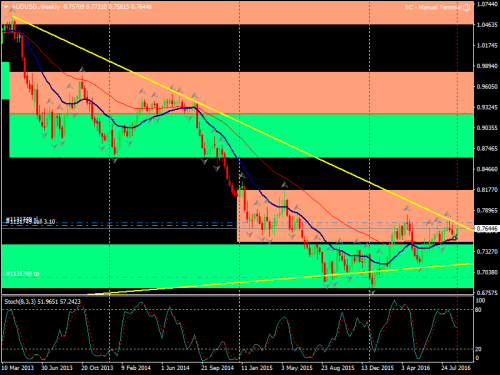
Task: Click the up fractal arrow above the October 2013 high
Action: (x=82, y=70)
